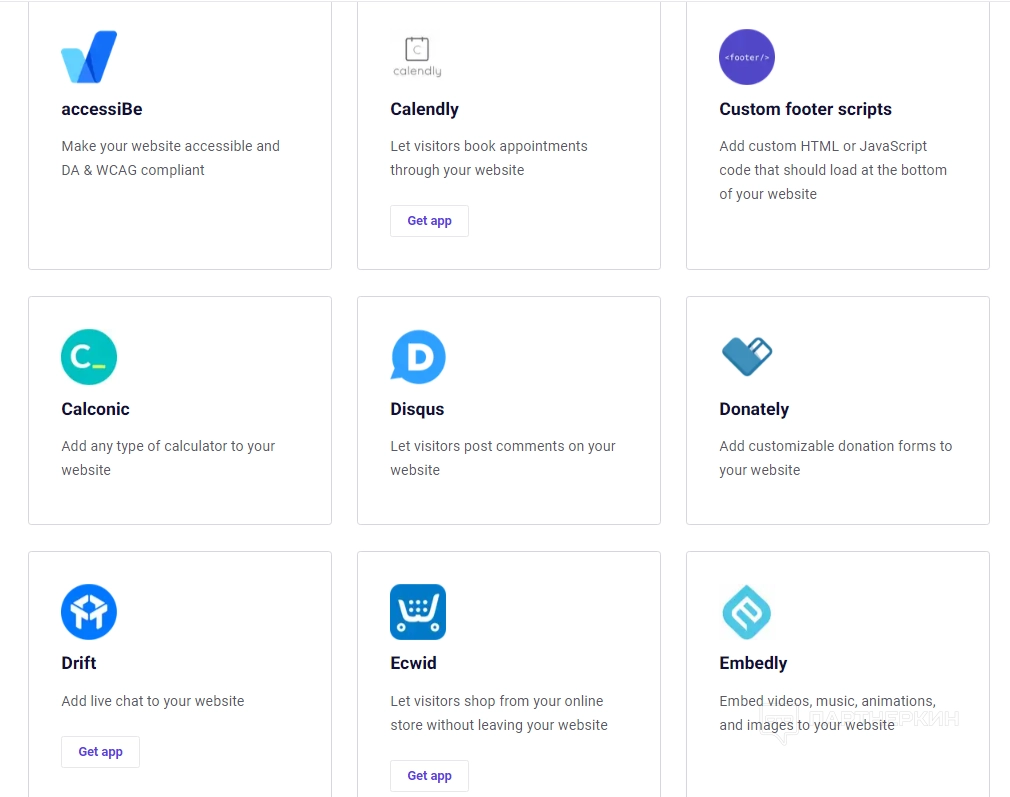The height and width of the screenshot is (797, 1010).
Task: Click the Donately heart logo icon
Action: (x=747, y=355)
